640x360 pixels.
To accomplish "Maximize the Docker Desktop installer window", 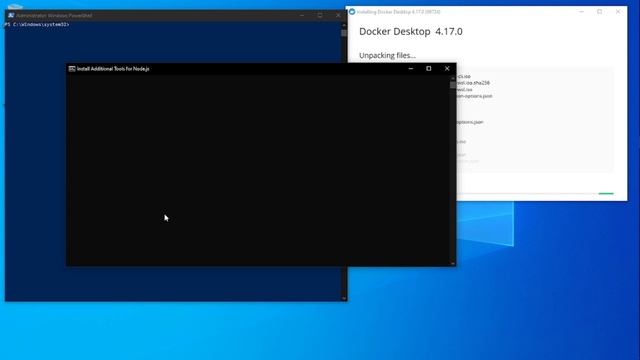I will (600, 12).
